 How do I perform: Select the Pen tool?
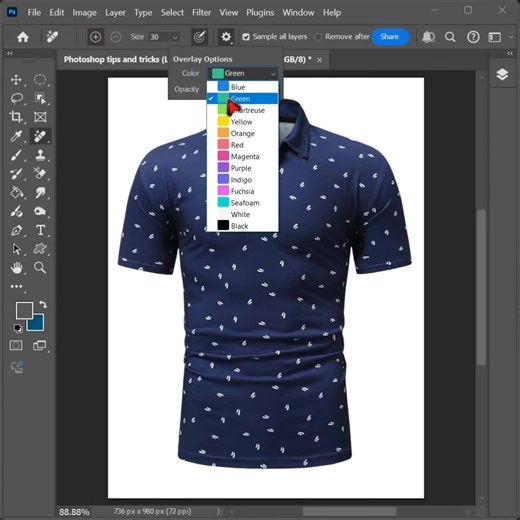(16, 230)
